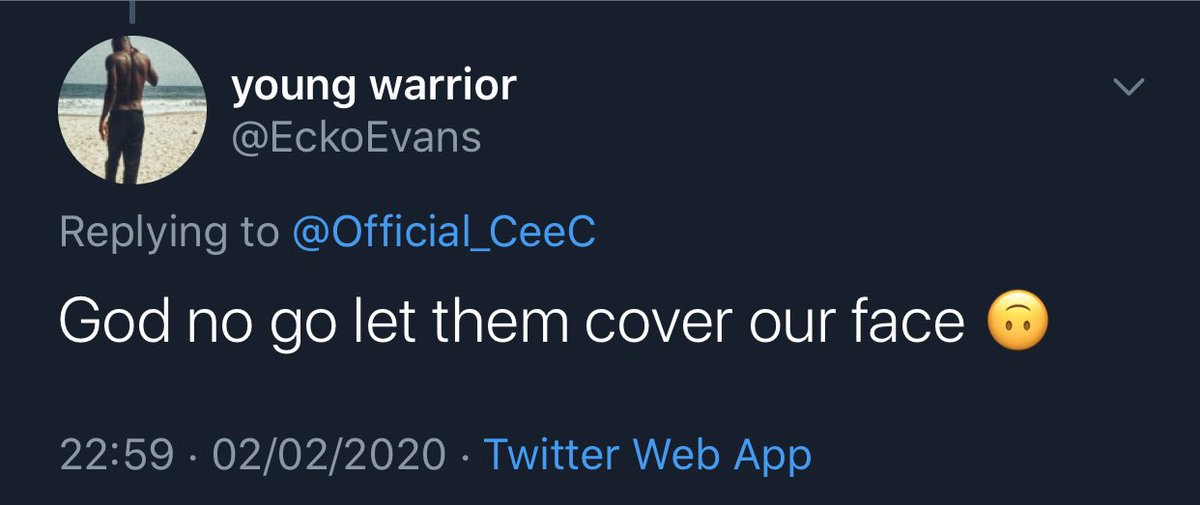Open the young warrior display name
1200x505 pixels.
click(373, 87)
